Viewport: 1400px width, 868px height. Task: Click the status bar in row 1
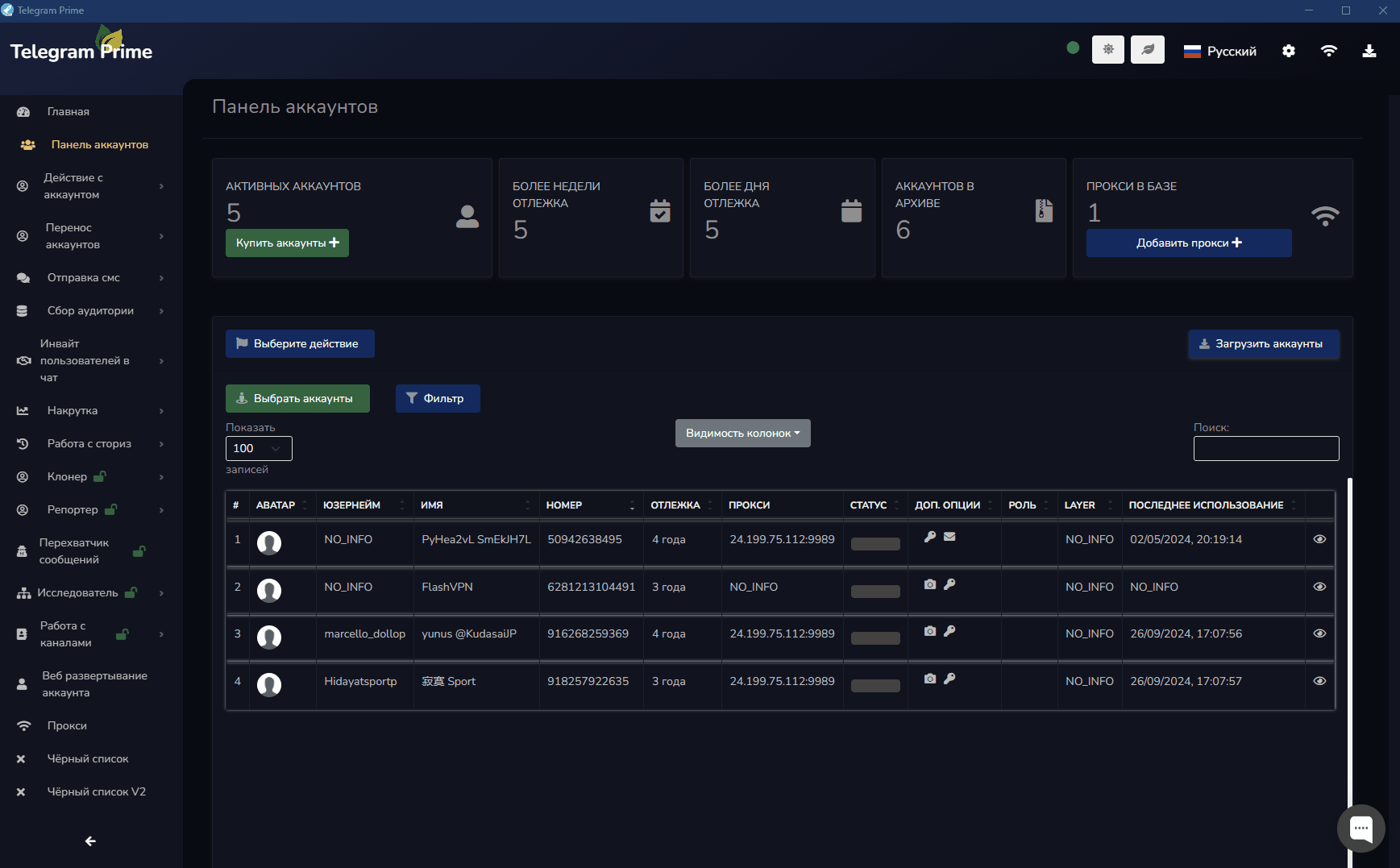click(875, 544)
